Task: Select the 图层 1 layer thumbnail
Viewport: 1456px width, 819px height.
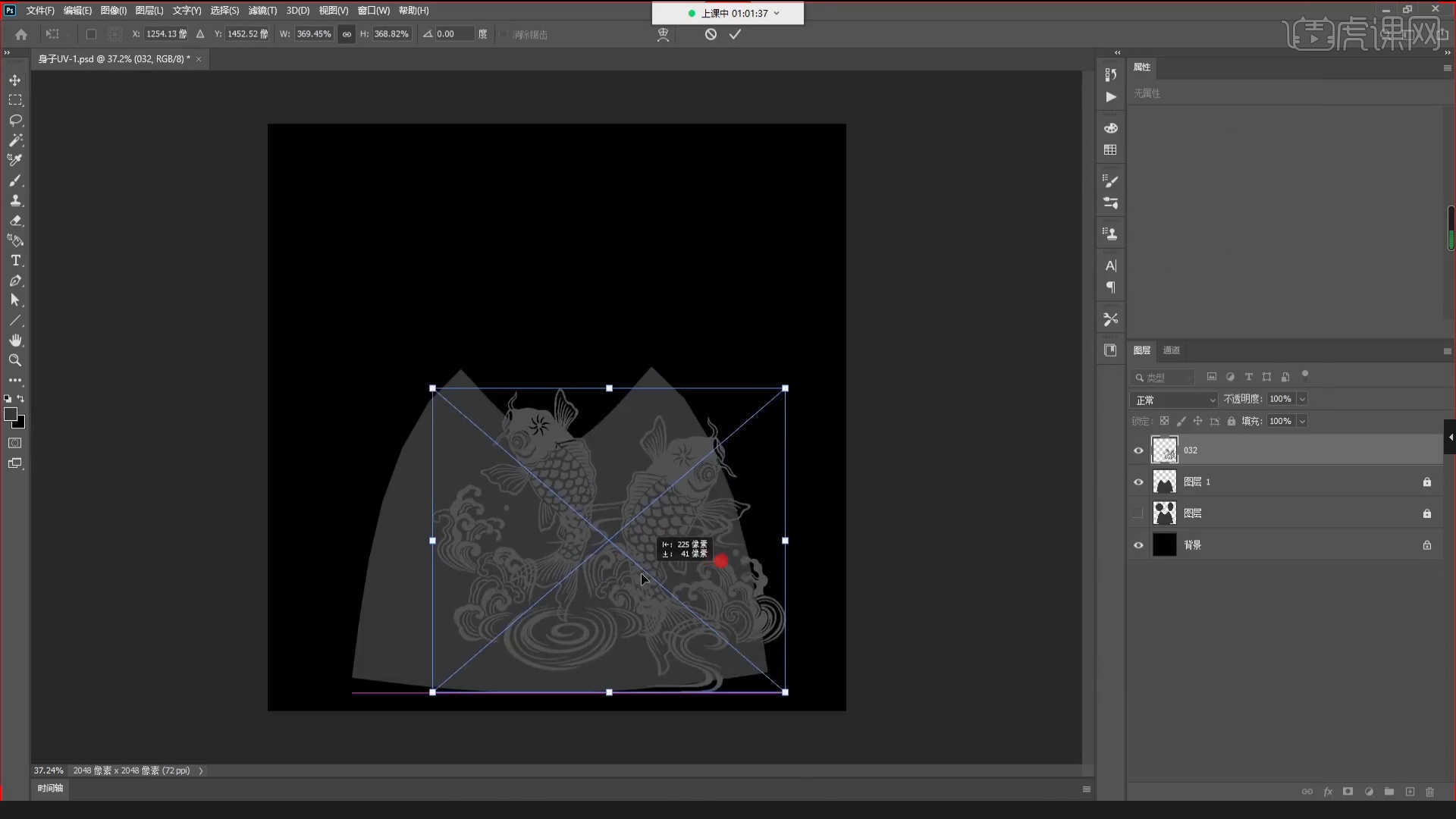Action: pos(1164,482)
